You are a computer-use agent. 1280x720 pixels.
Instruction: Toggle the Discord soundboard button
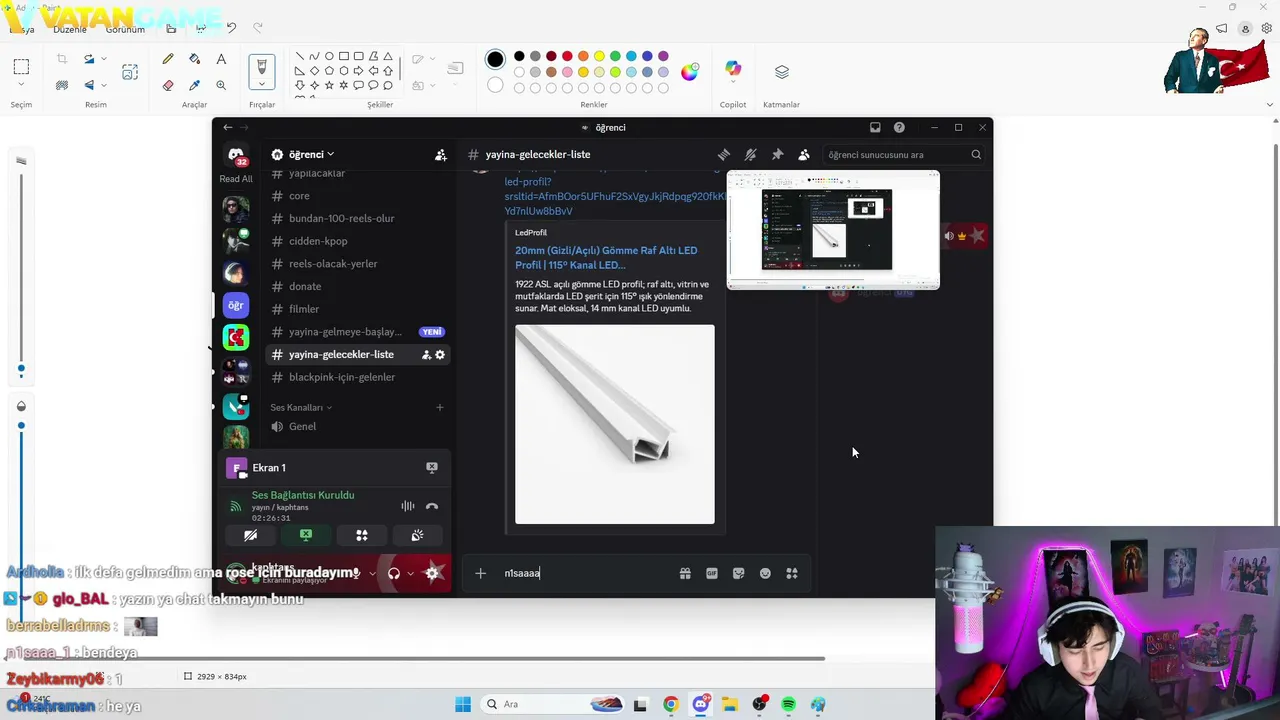click(417, 535)
